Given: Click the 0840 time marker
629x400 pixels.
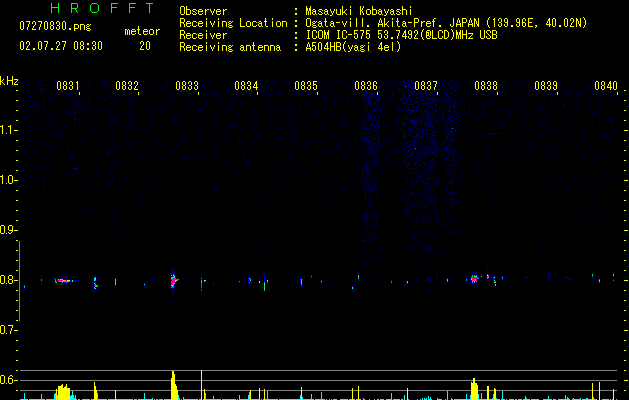Looking at the screenshot, I should click(x=606, y=86).
